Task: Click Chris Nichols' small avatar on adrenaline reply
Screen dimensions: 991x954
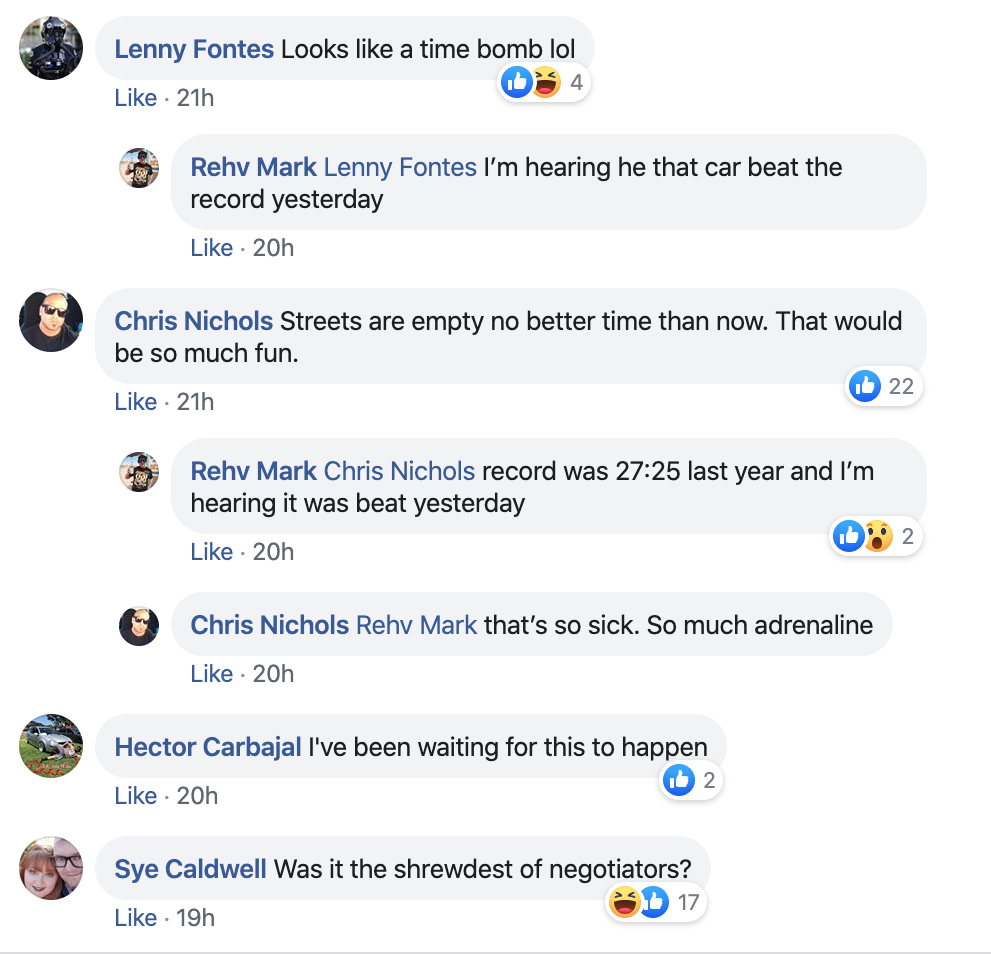Action: 139,626
